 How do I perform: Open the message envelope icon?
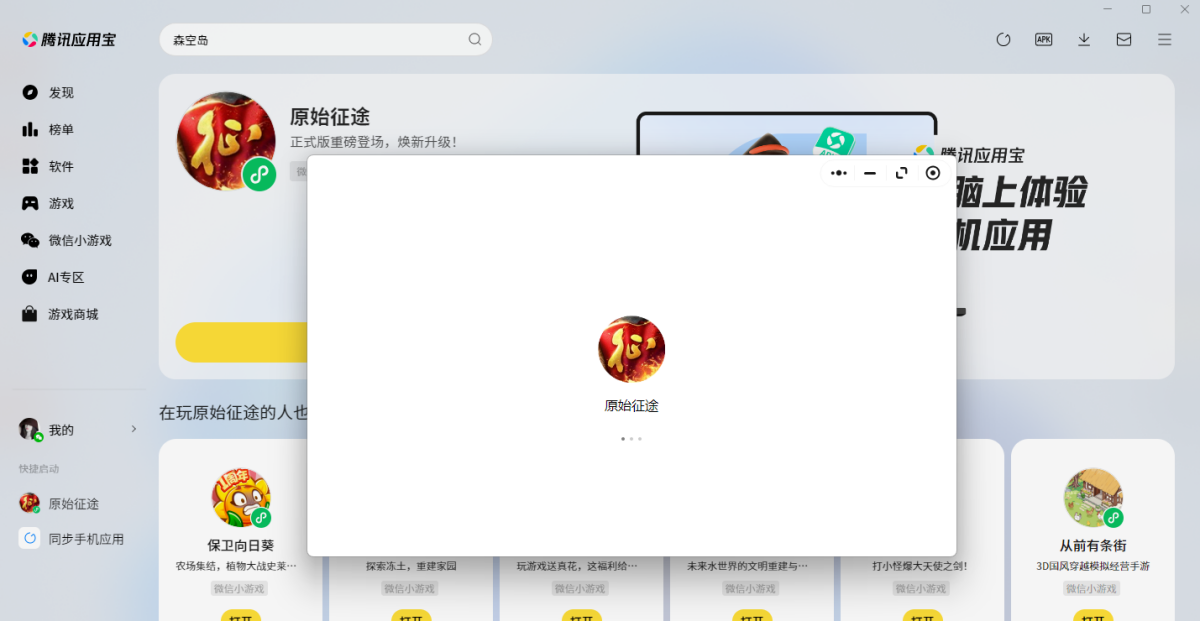pos(1124,40)
